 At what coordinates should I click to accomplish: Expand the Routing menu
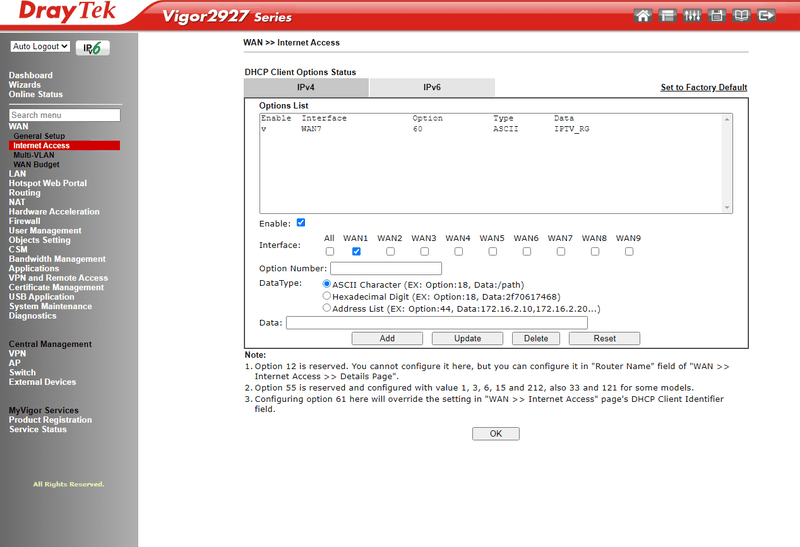[24, 193]
